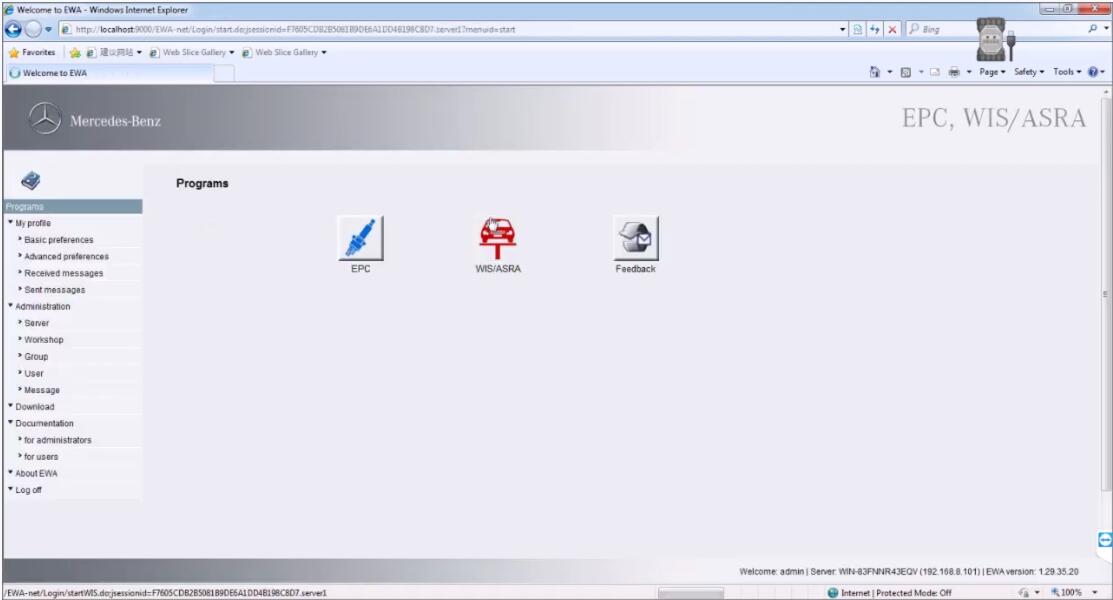
Task: Click the vertical page scrollbar
Action: tap(1105, 294)
